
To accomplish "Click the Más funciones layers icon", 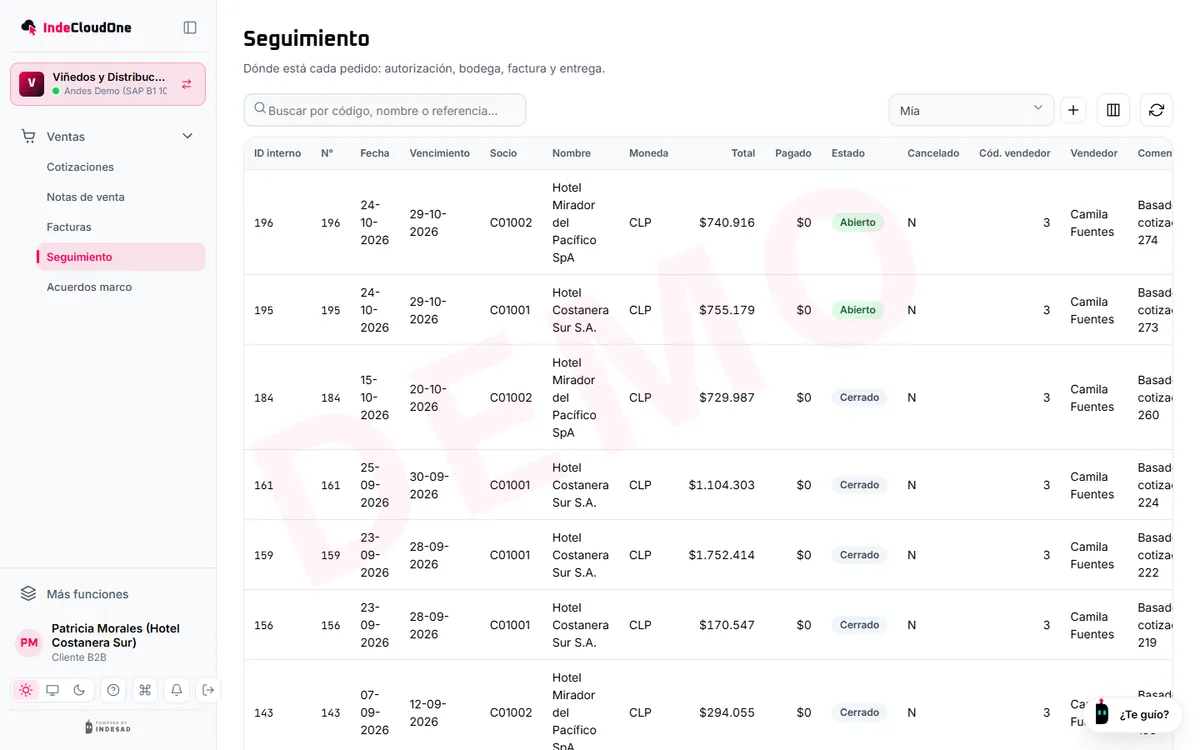I will (29, 594).
